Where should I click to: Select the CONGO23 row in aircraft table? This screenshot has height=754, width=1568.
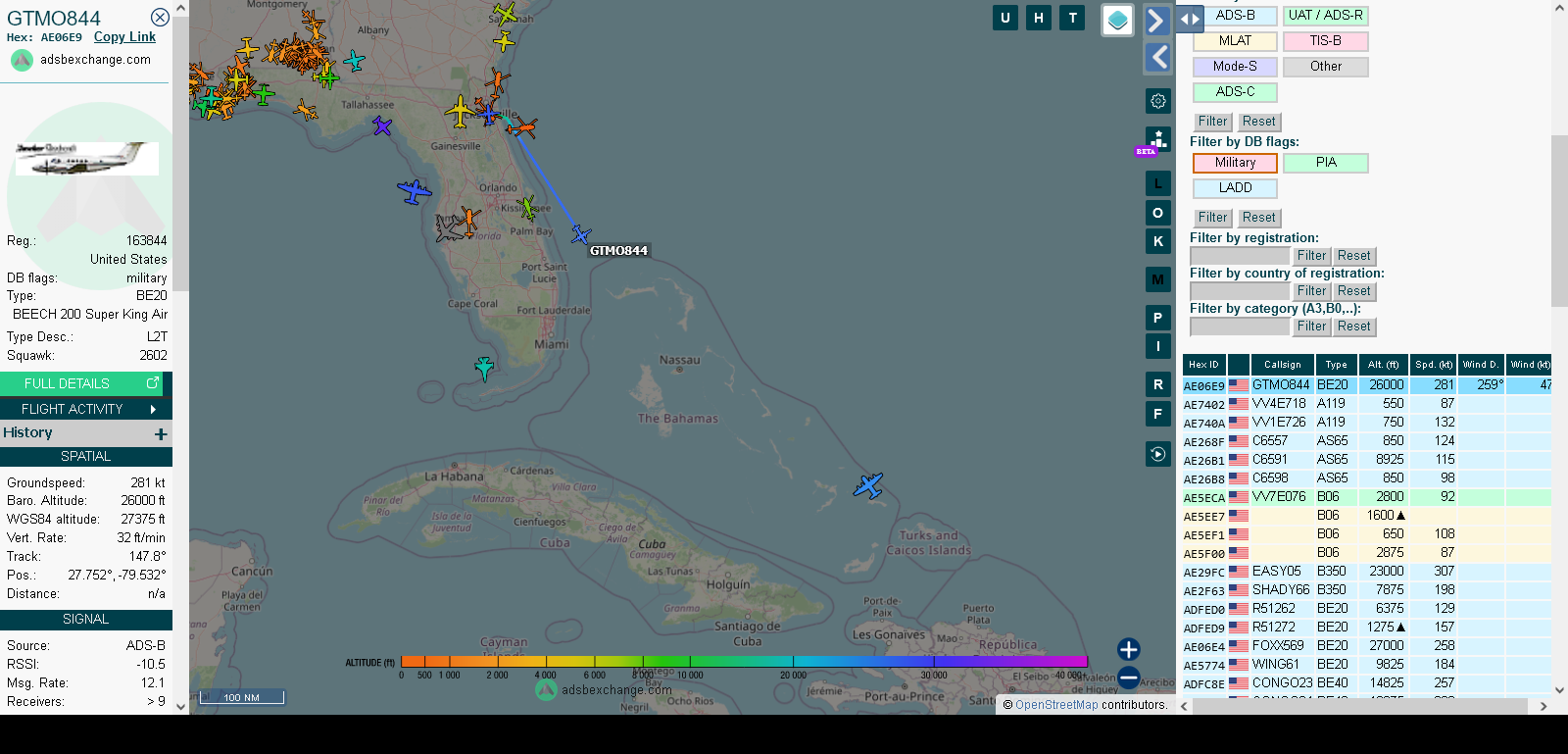click(x=1367, y=683)
